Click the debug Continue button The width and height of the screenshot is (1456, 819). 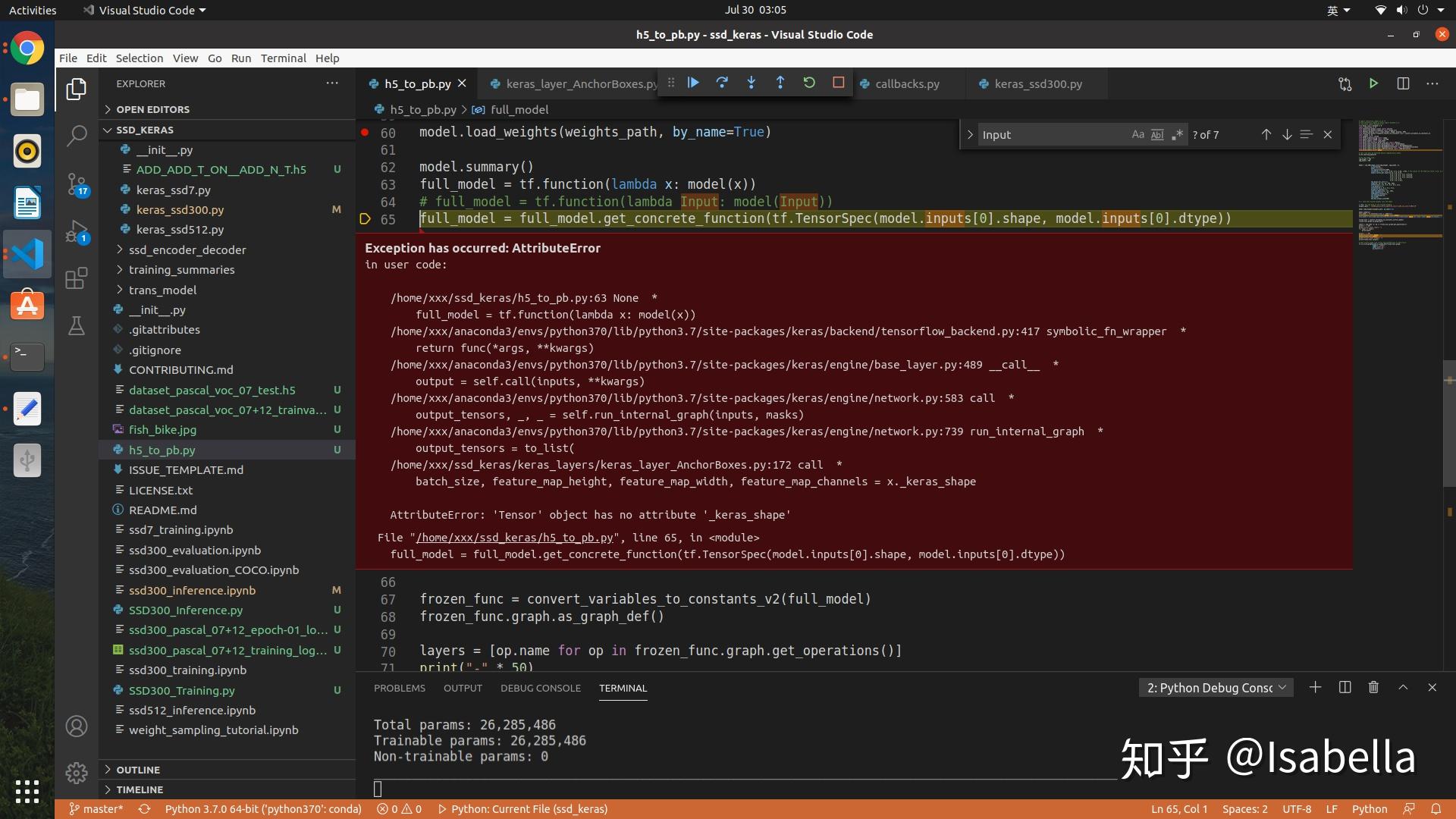coord(693,83)
